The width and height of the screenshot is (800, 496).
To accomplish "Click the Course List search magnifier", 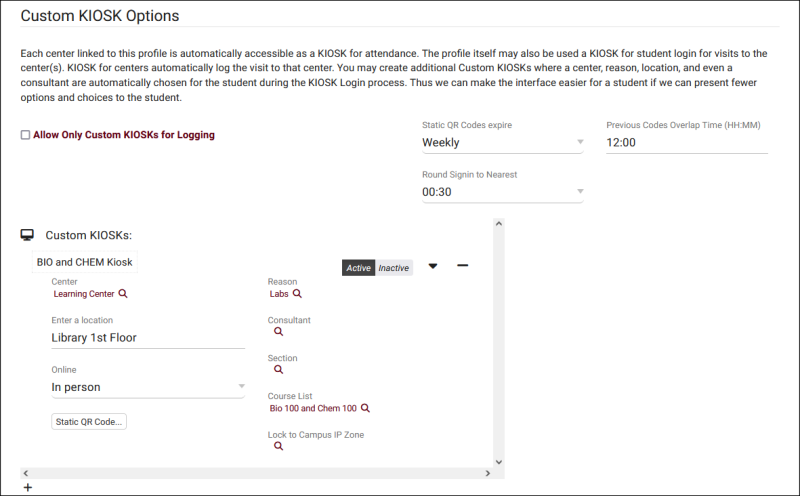I will pyautogui.click(x=366, y=409).
